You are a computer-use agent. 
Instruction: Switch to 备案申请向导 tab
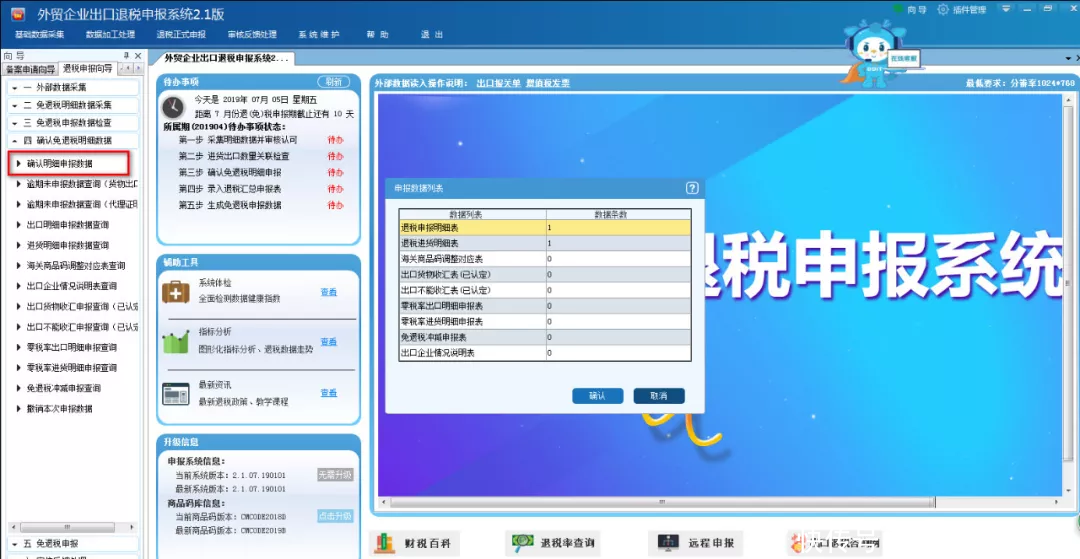click(x=29, y=69)
